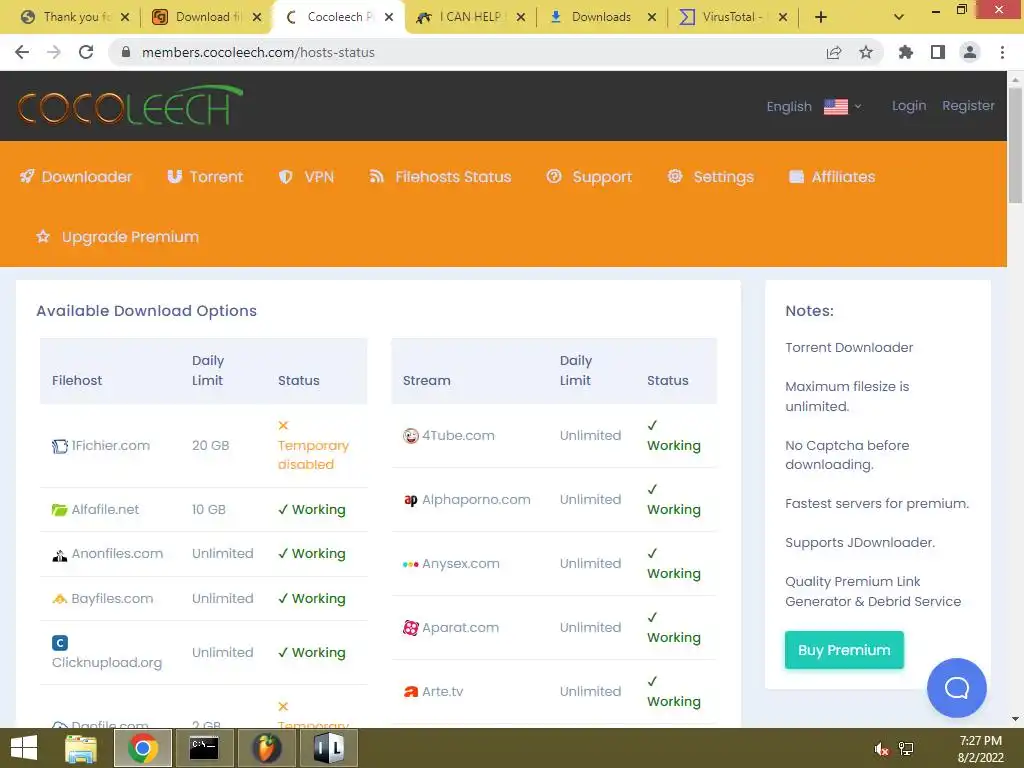1024x768 pixels.
Task: Toggle the browser side panel
Action: (938, 52)
